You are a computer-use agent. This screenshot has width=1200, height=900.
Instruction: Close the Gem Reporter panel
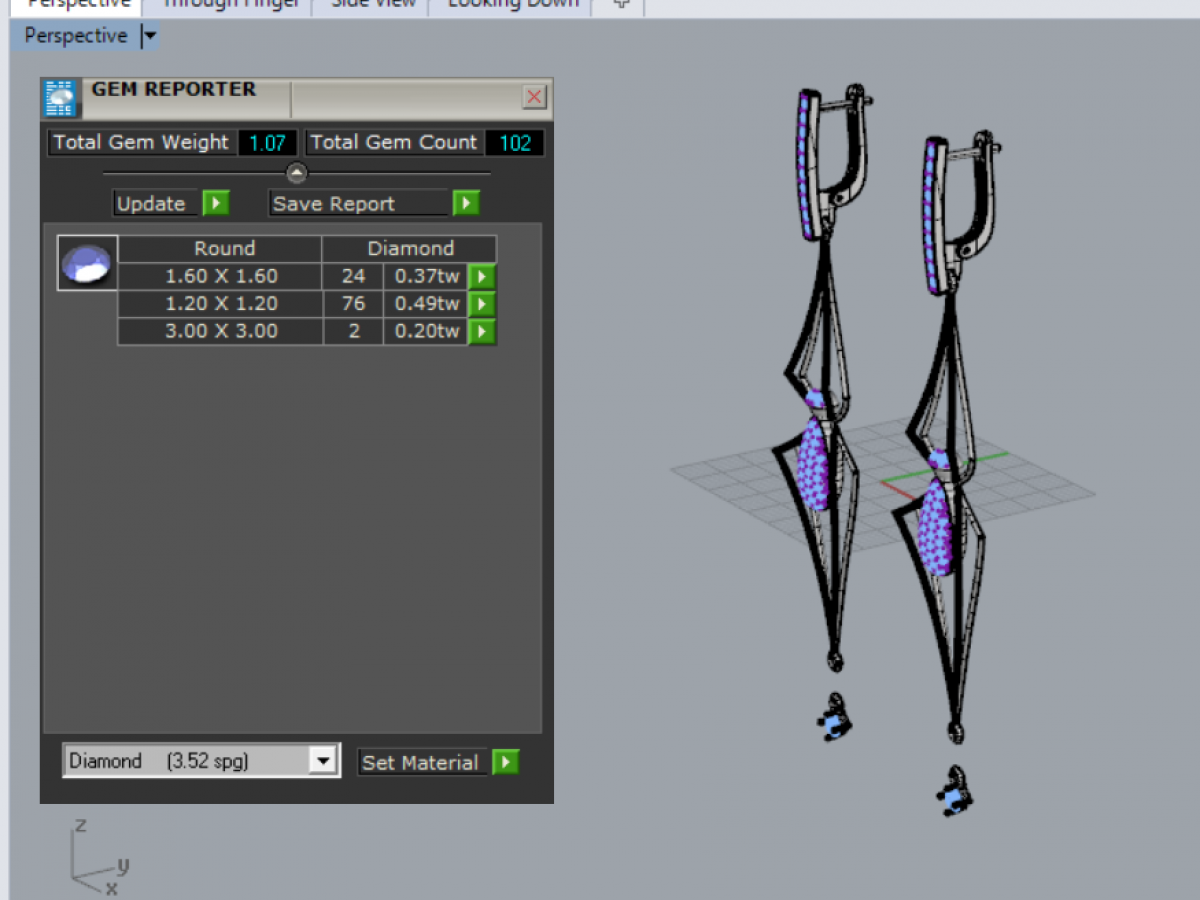534,97
